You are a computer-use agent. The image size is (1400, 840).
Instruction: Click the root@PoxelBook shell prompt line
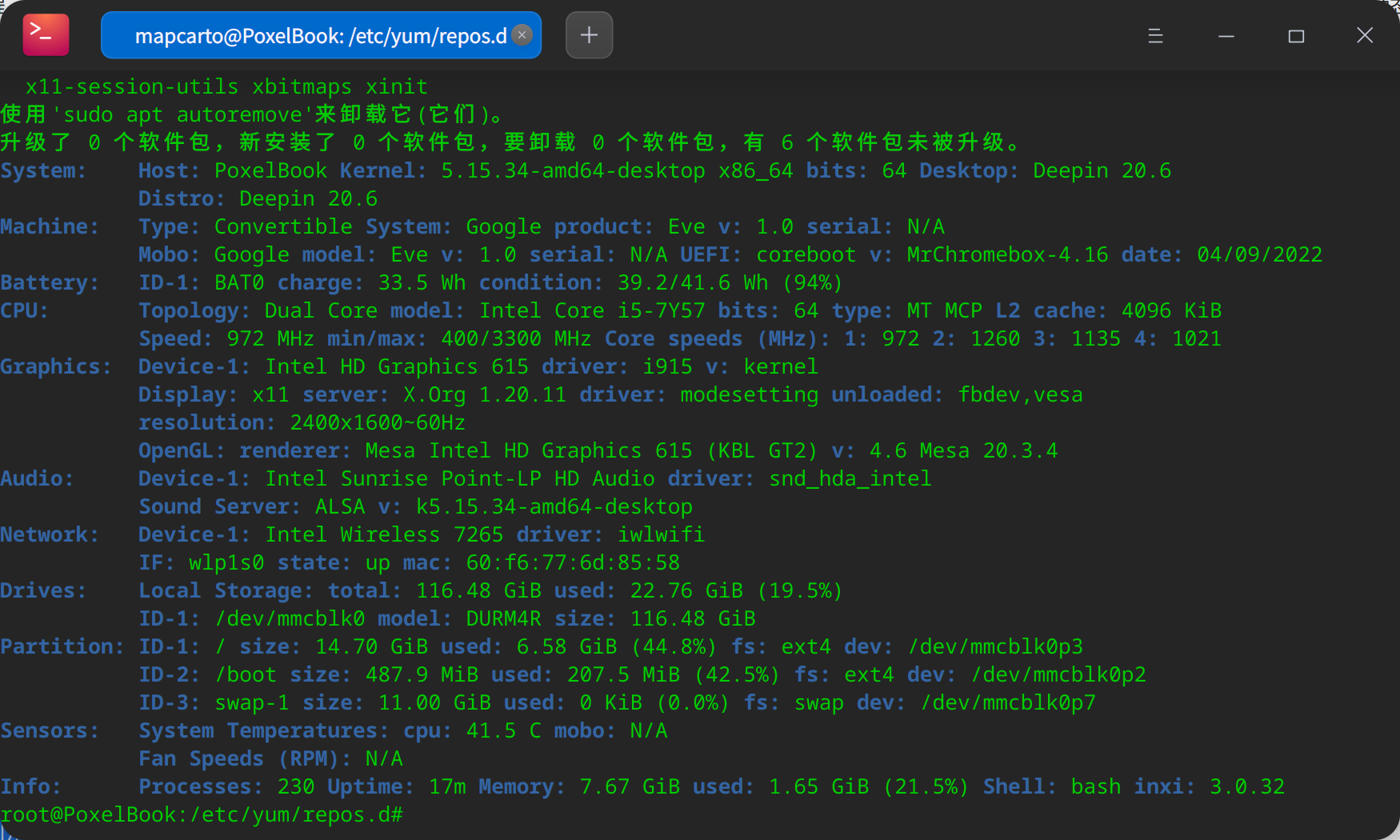click(200, 814)
